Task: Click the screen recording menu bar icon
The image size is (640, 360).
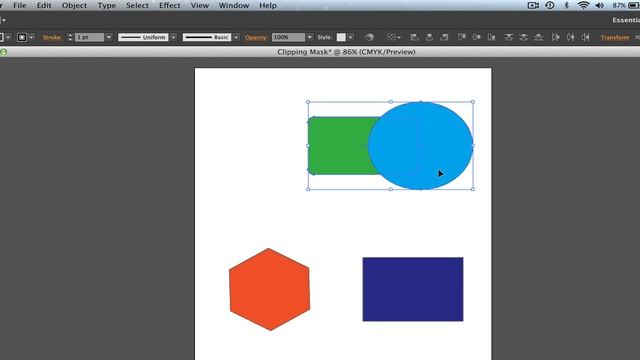Action: point(533,5)
